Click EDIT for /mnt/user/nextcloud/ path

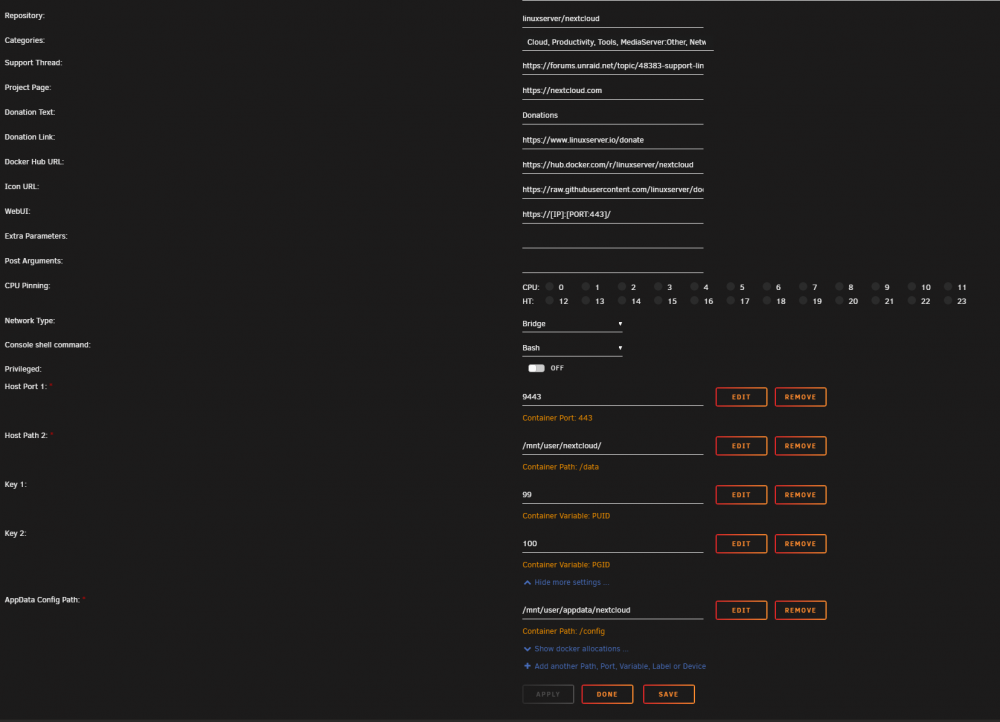[x=741, y=446]
